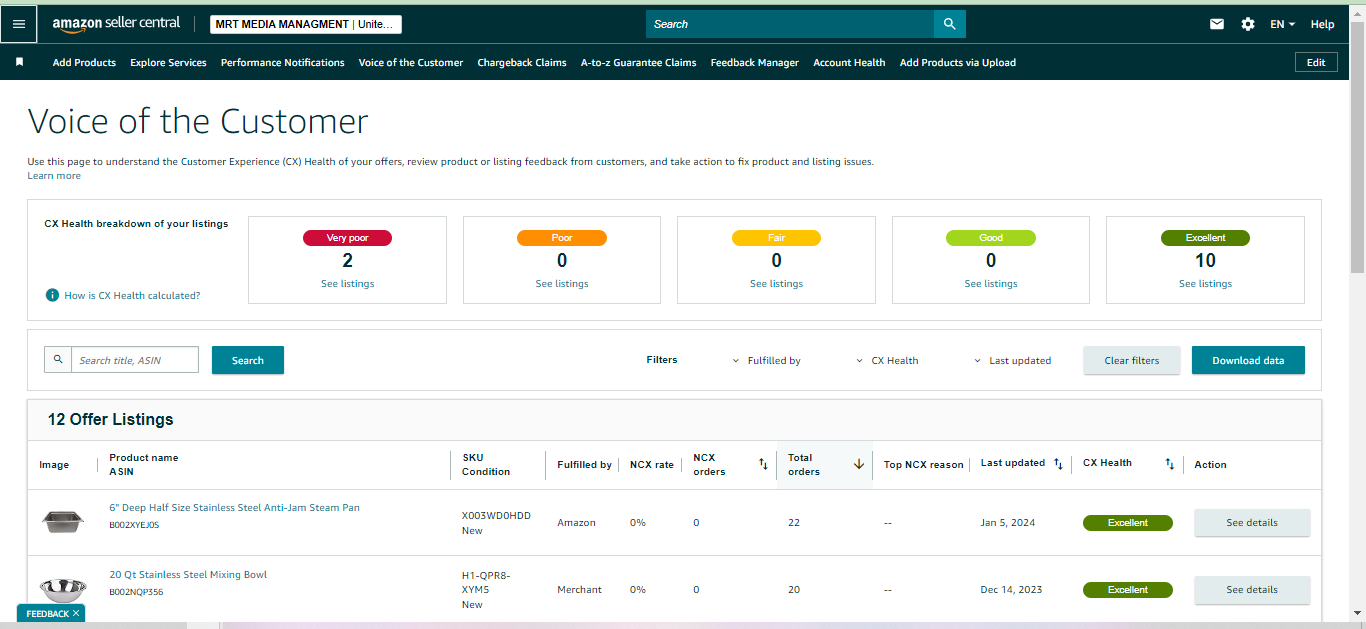Sort by Last updated arrows icon
Screen dimensions: 1366x629
pyautogui.click(x=1058, y=464)
